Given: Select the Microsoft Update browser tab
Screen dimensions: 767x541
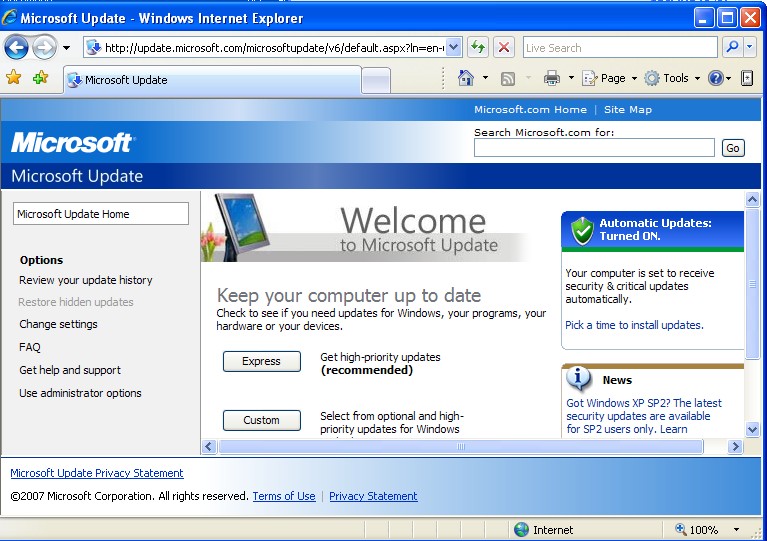Looking at the screenshot, I should [x=212, y=80].
